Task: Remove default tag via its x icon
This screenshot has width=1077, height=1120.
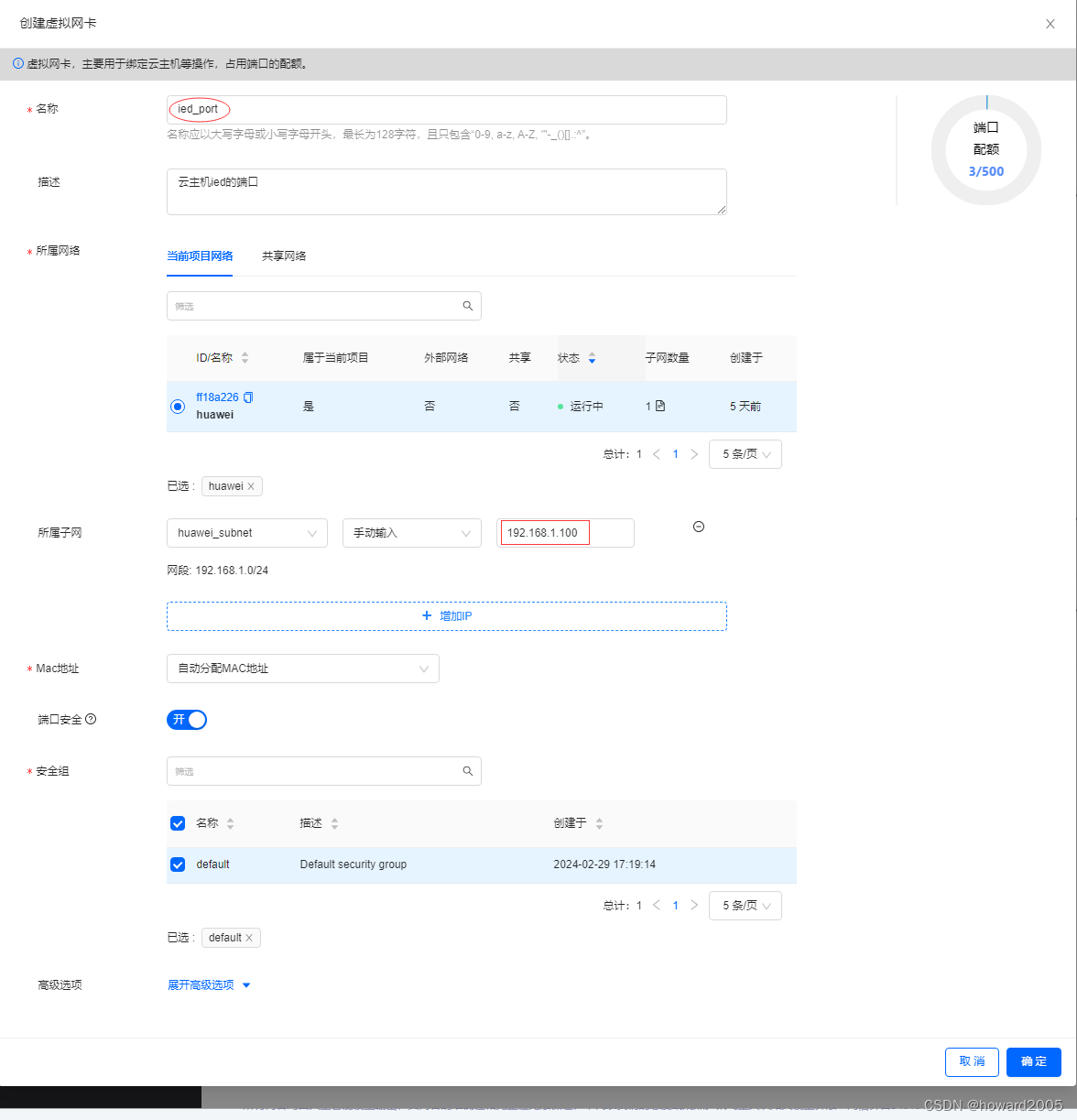Action: click(249, 938)
